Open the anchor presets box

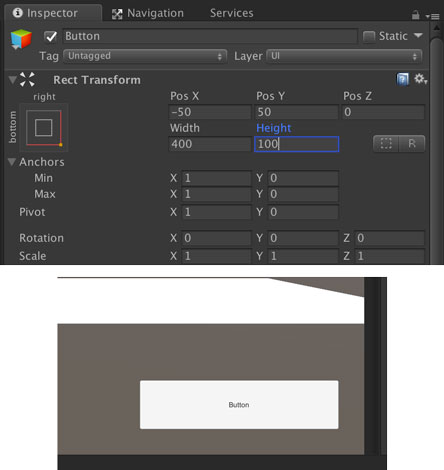[x=44, y=128]
